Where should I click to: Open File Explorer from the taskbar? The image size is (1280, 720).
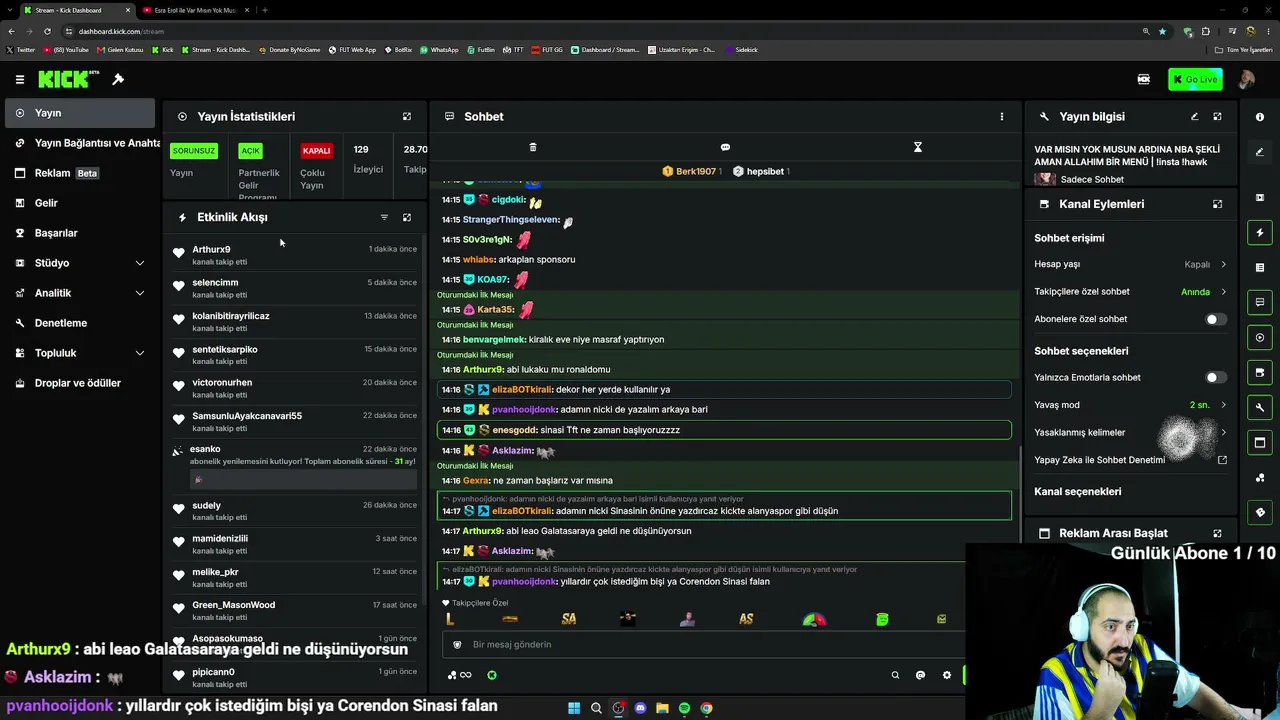(662, 708)
